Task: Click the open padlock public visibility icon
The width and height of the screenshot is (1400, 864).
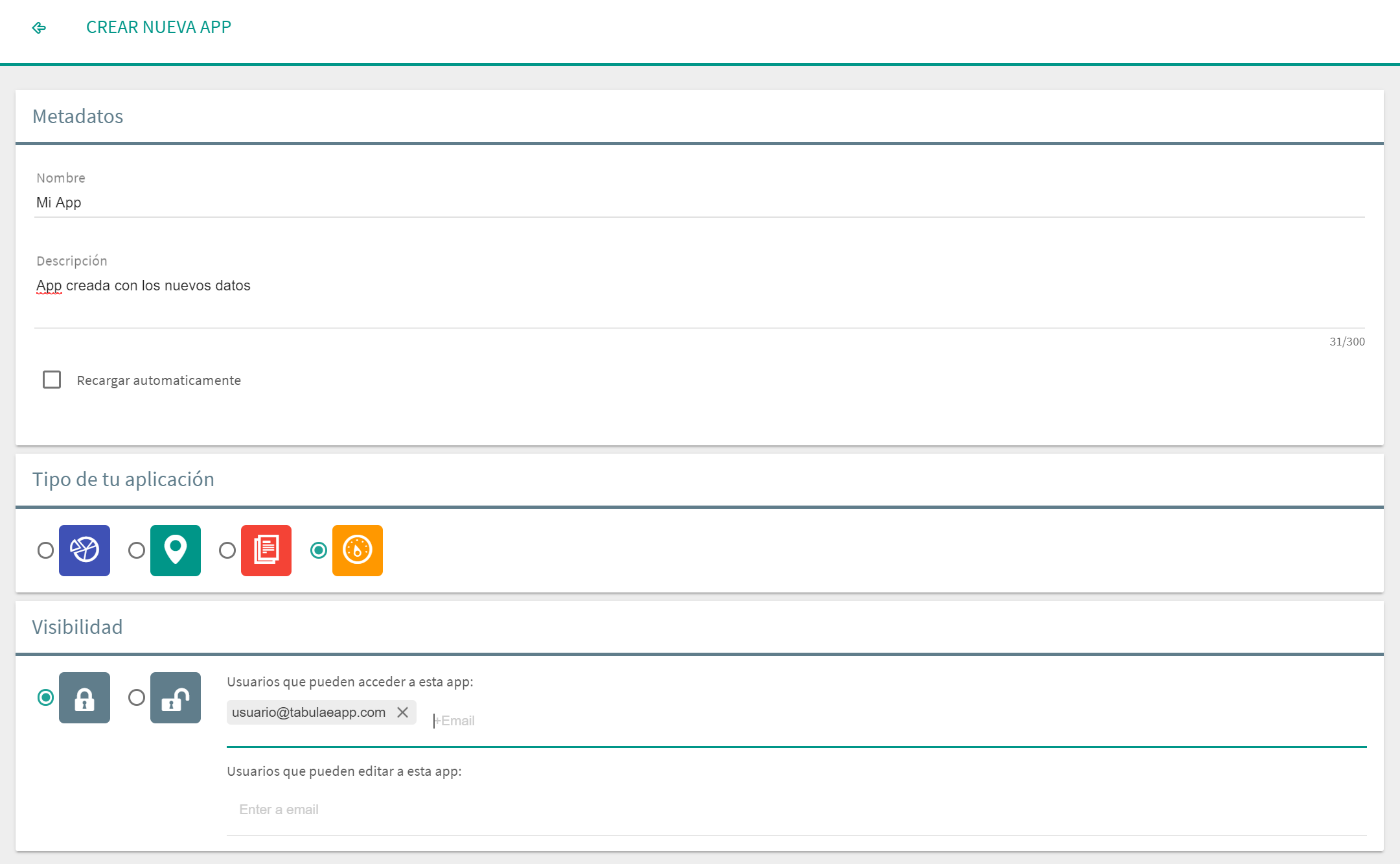Action: (175, 697)
